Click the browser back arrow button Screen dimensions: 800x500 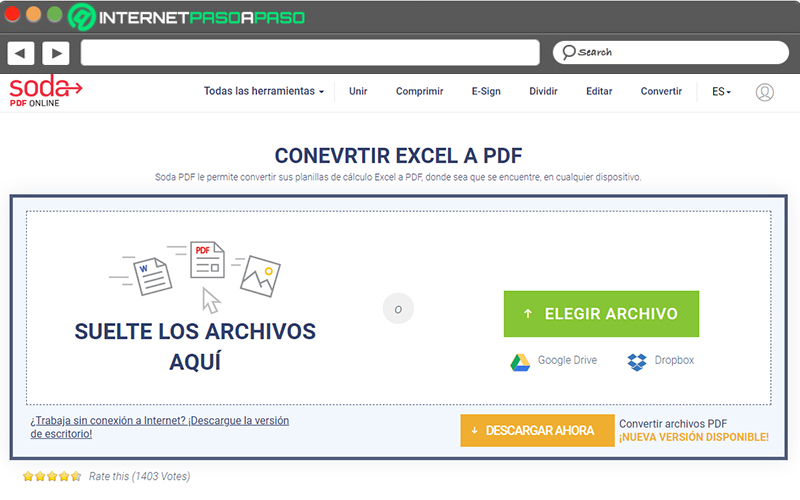click(20, 53)
